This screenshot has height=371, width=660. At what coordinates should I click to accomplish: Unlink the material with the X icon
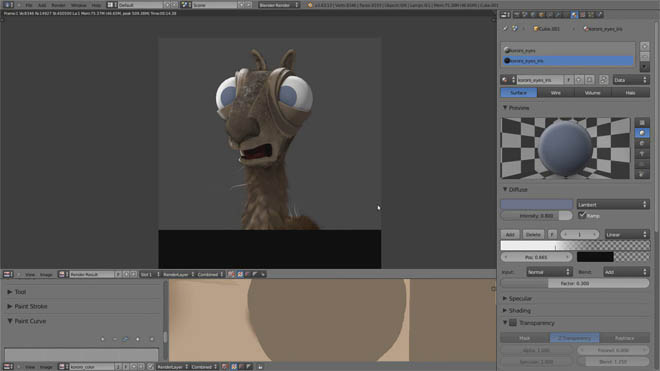(x=590, y=80)
